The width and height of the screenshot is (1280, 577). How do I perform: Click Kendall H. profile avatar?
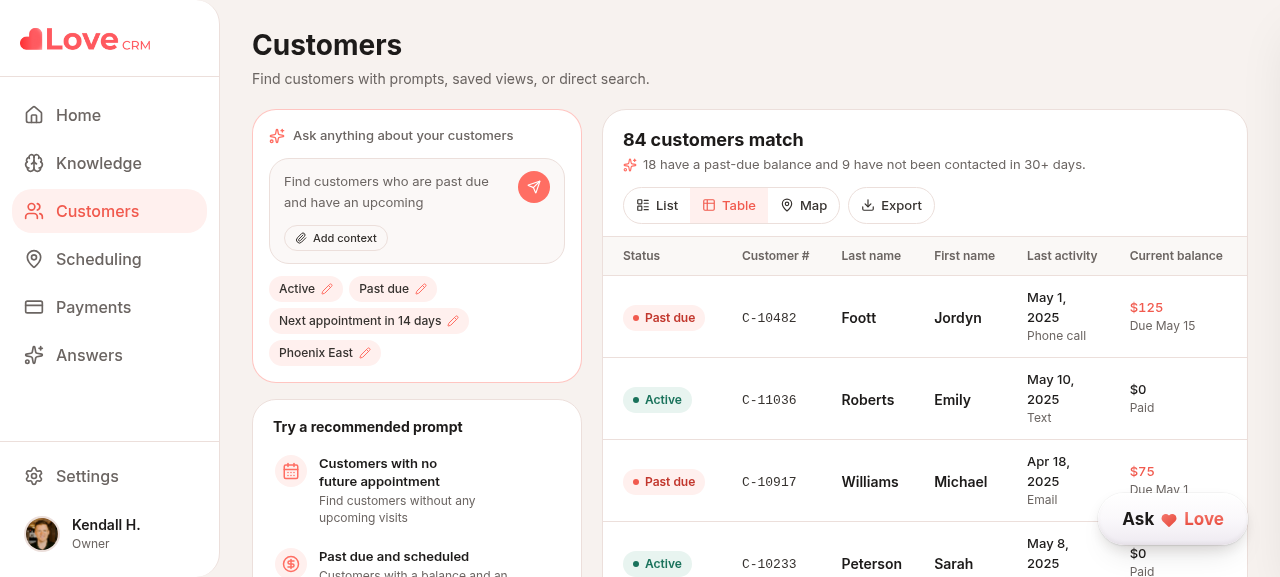[42, 534]
